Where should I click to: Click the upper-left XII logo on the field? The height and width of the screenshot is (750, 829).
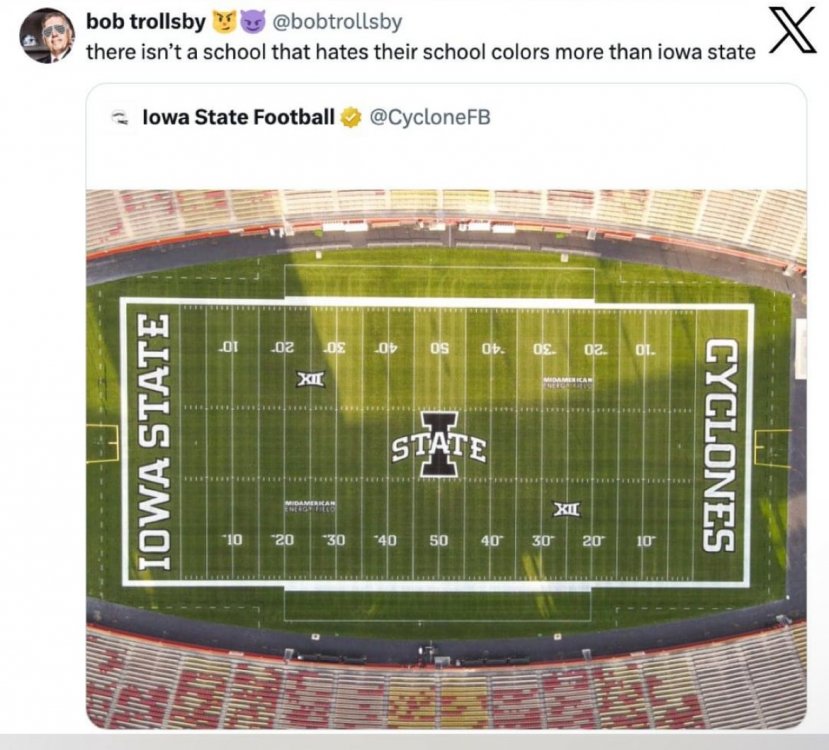click(311, 380)
